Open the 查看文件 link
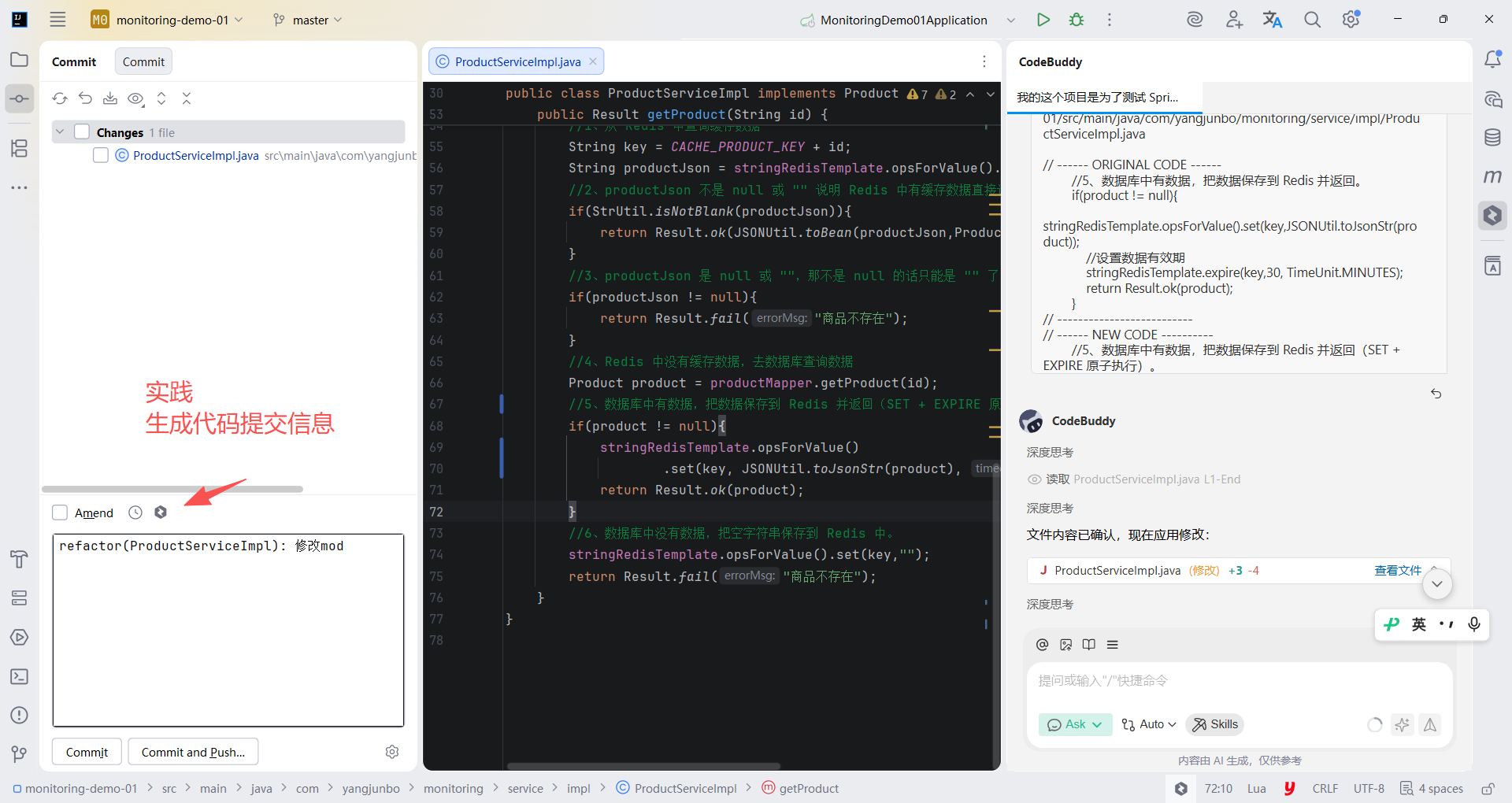Screen dimensions: 1512x803 [1398, 571]
